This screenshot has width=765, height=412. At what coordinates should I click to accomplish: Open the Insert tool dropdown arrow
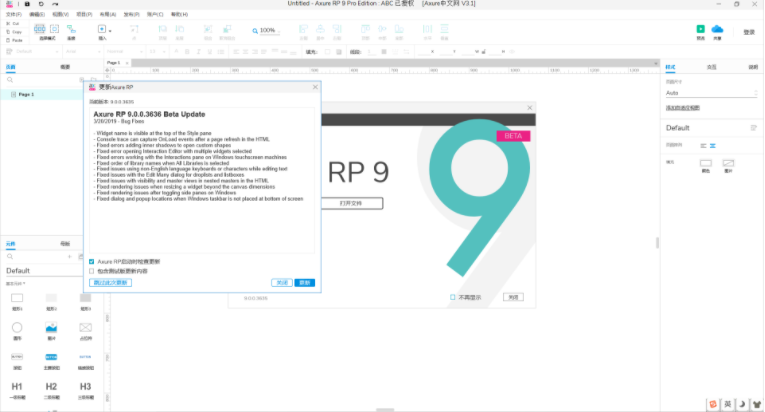click(110, 31)
